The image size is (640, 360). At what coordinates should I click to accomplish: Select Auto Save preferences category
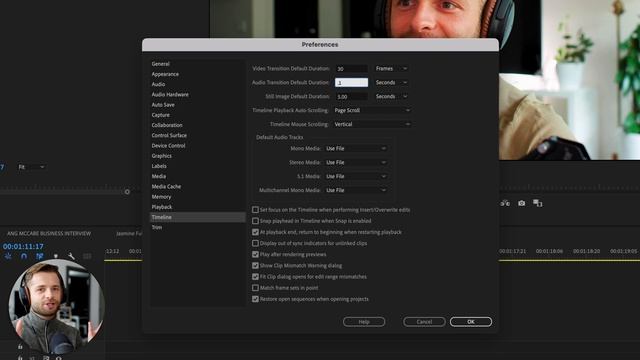pyautogui.click(x=163, y=104)
